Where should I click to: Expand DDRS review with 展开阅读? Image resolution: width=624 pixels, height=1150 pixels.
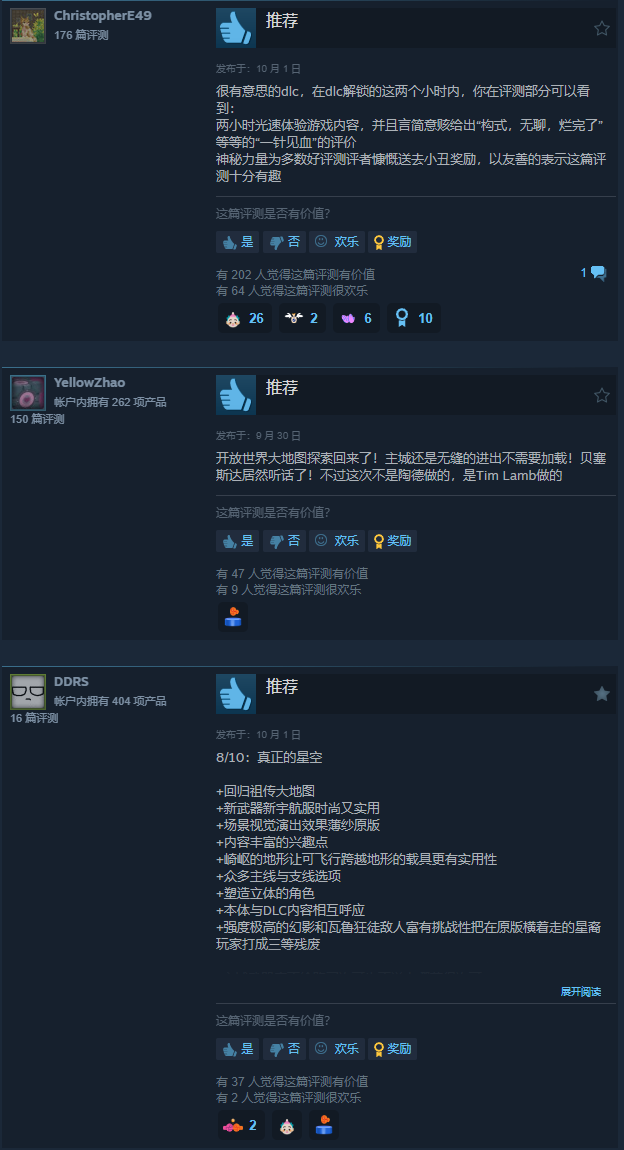point(581,992)
